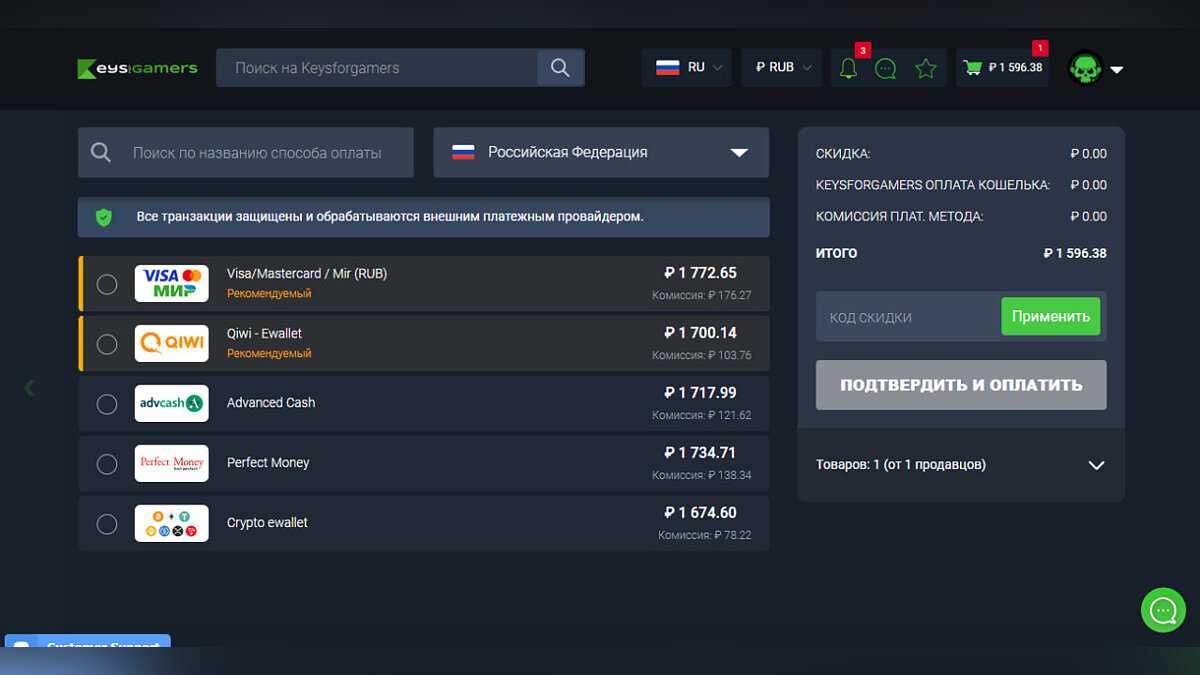
Task: Open notifications bell icon
Action: [x=848, y=69]
